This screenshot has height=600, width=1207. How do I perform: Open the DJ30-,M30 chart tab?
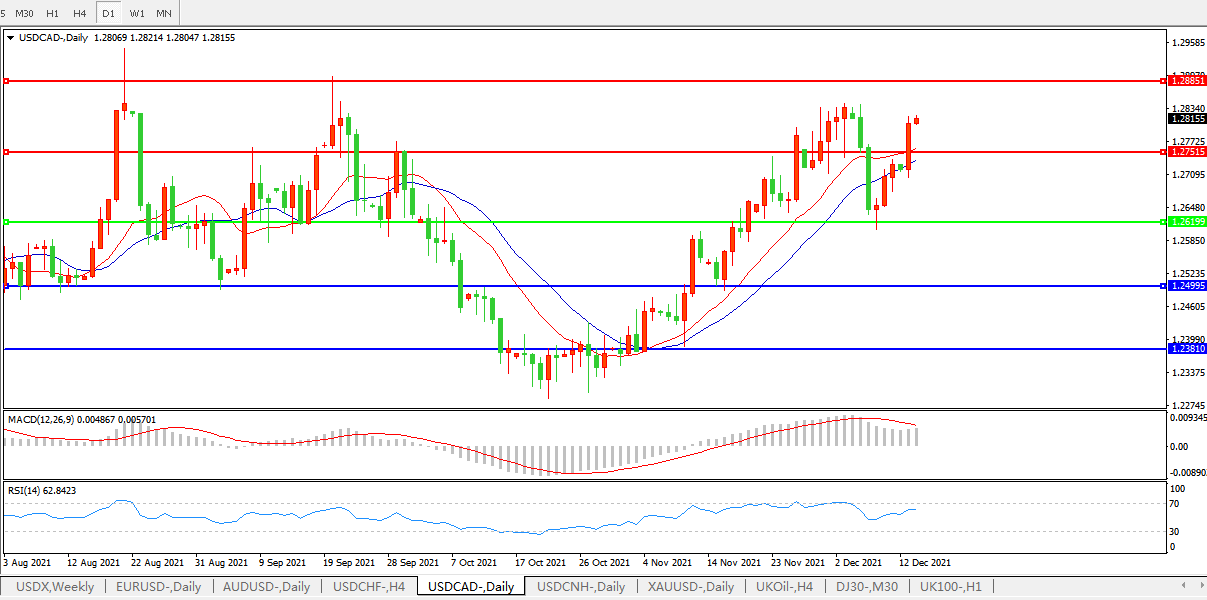click(868, 587)
